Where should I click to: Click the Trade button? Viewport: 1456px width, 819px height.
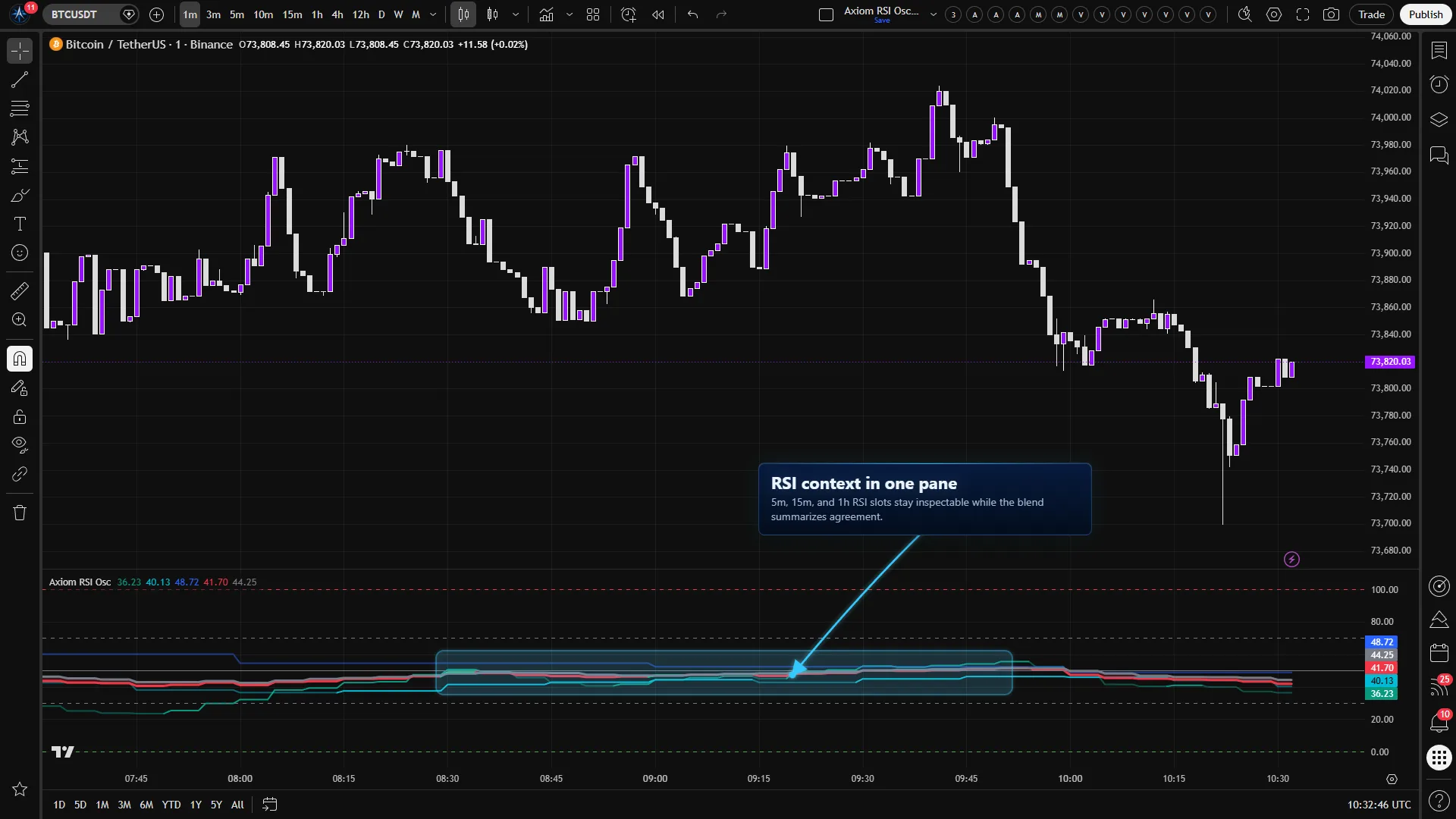tap(1371, 14)
